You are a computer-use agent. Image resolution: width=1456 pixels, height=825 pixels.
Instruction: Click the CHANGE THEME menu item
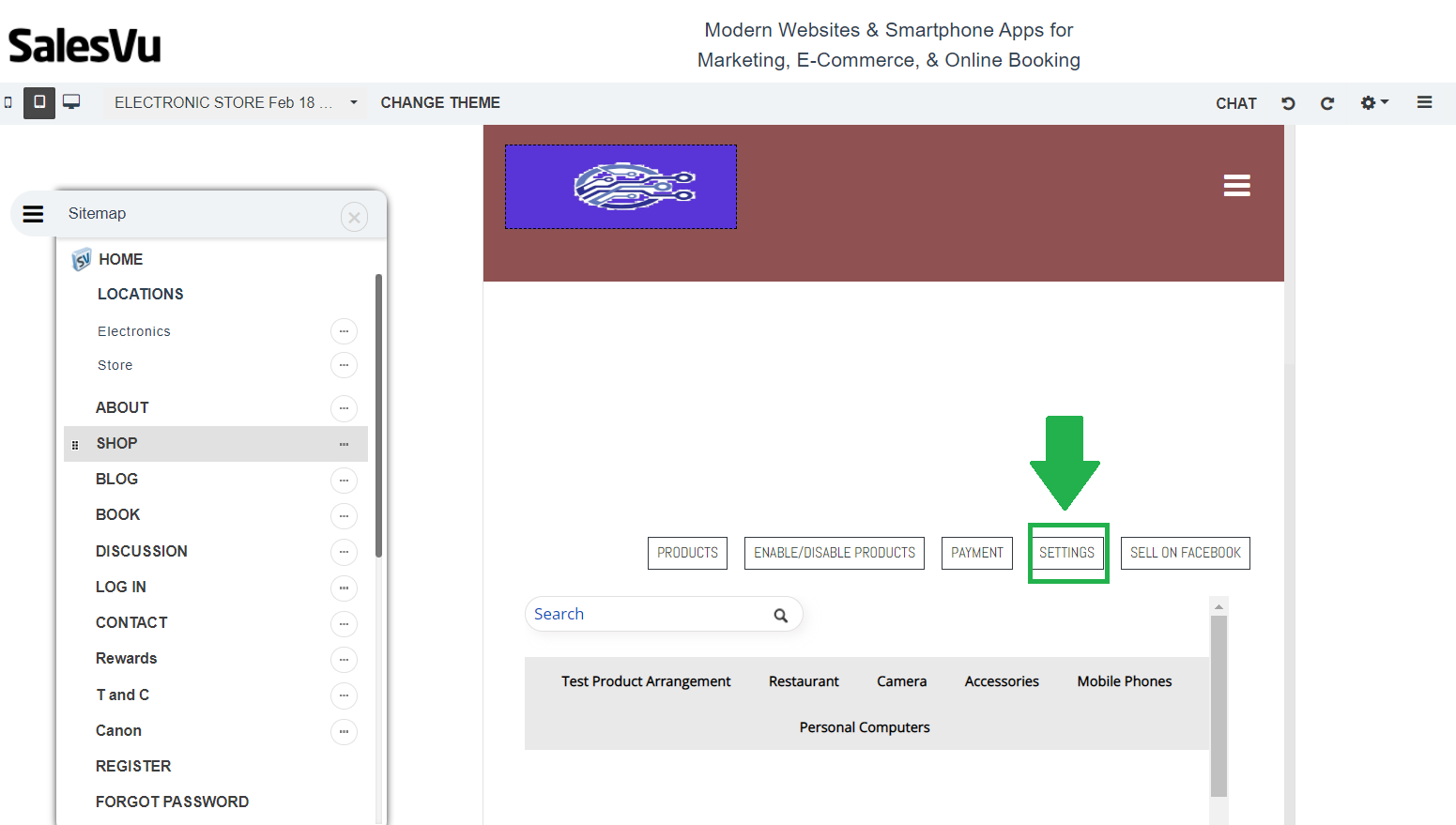440,102
